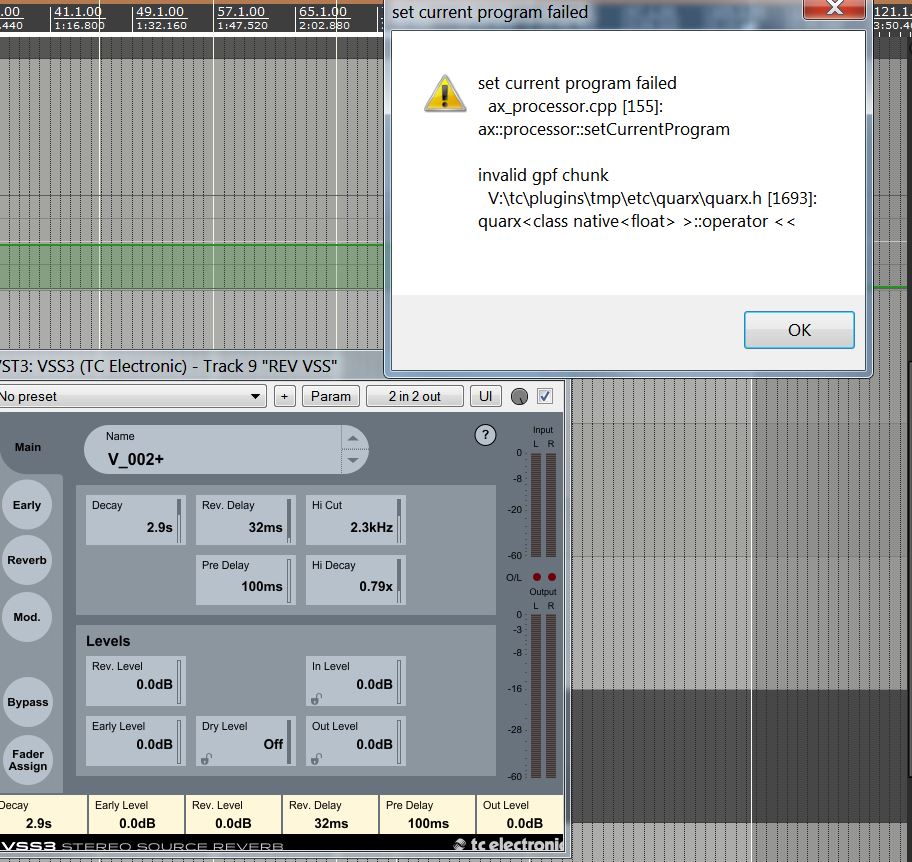Click the Levels heading
912x862 pixels.
[x=108, y=641]
